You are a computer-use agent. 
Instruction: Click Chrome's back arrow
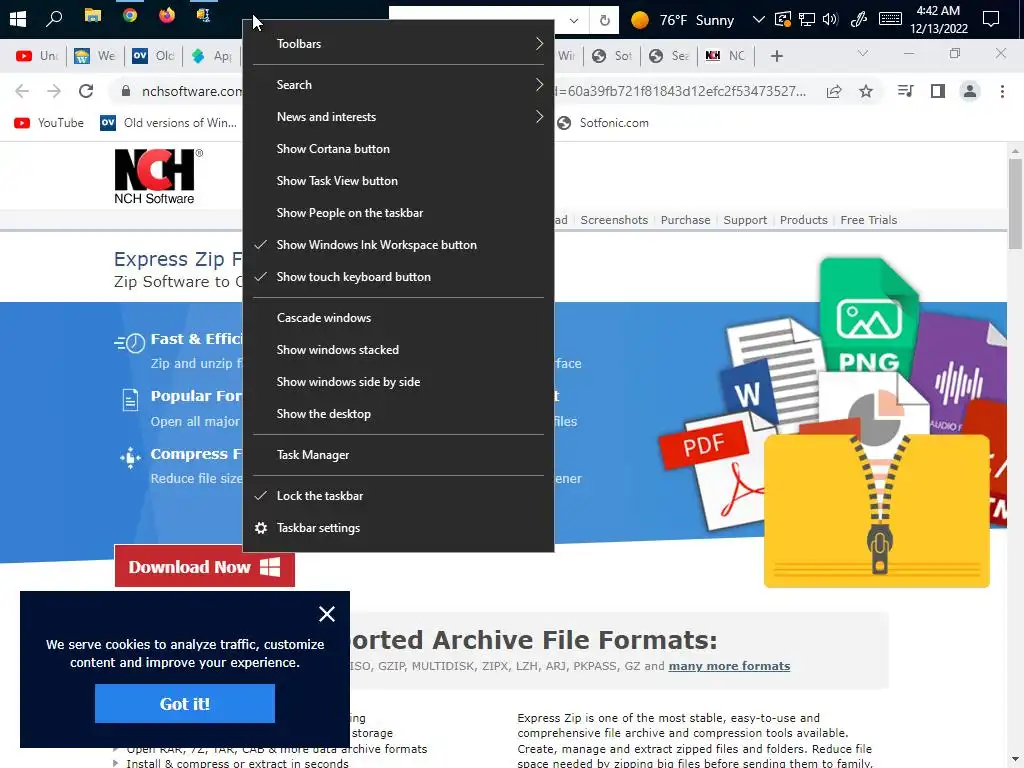click(22, 91)
